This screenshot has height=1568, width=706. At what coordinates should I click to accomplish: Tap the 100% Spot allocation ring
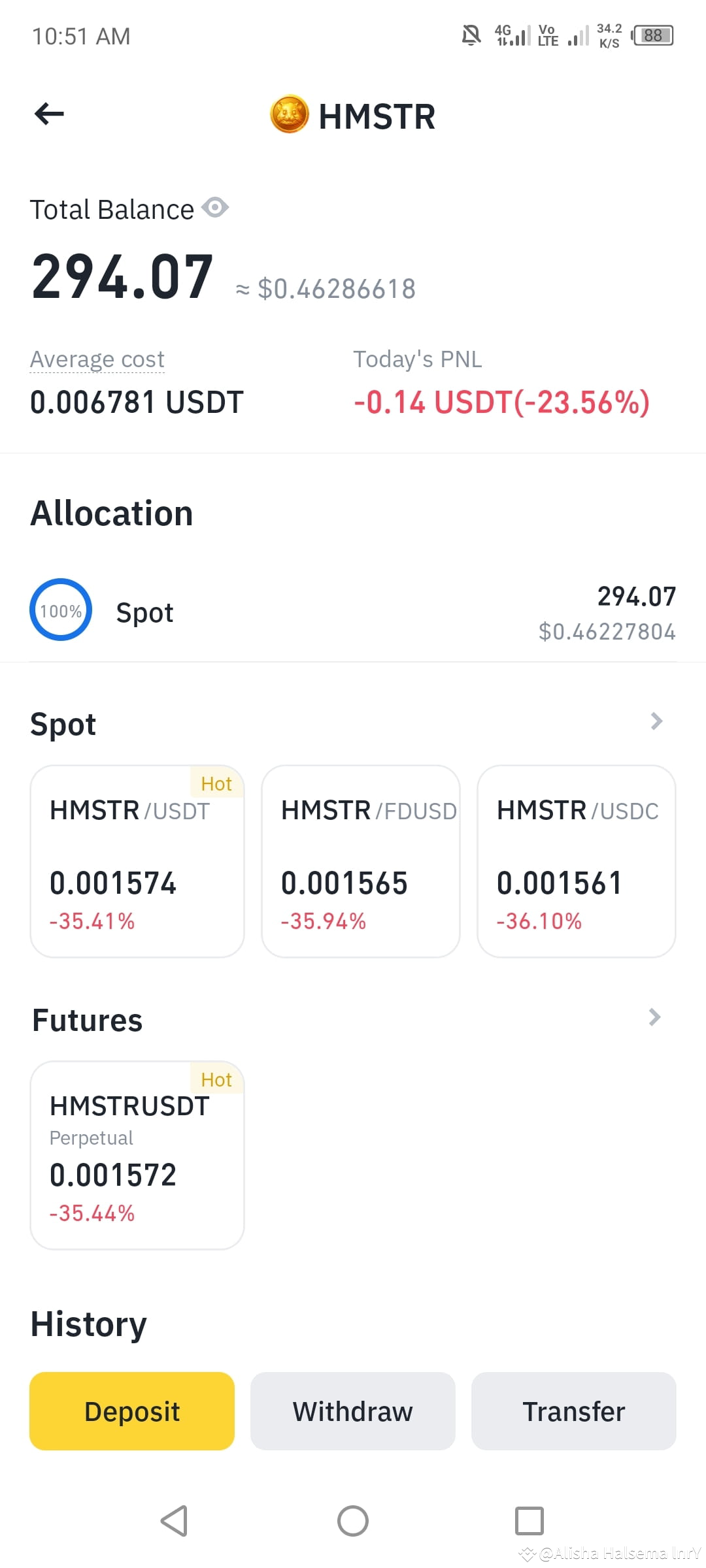pos(61,610)
